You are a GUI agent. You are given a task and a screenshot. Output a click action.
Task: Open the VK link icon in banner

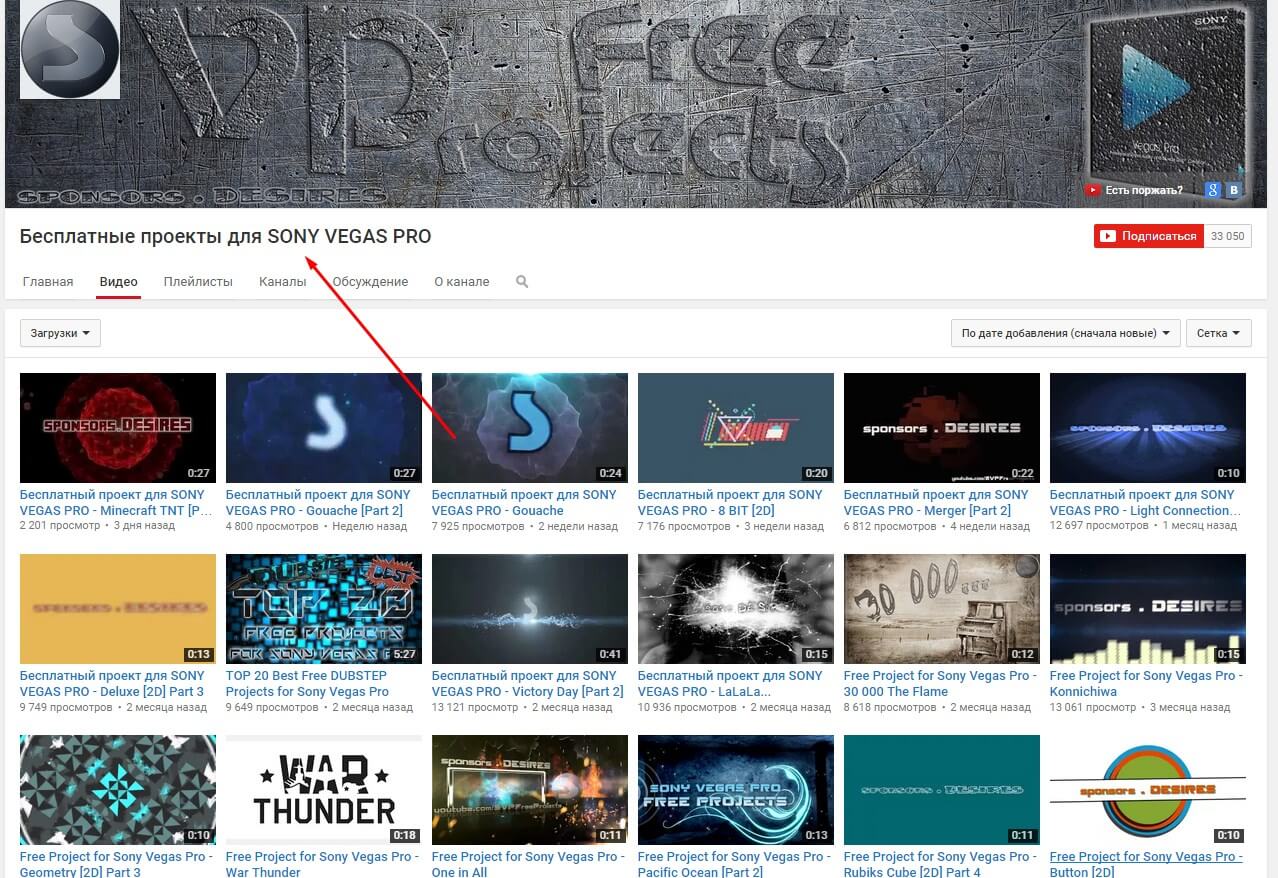(x=1233, y=190)
